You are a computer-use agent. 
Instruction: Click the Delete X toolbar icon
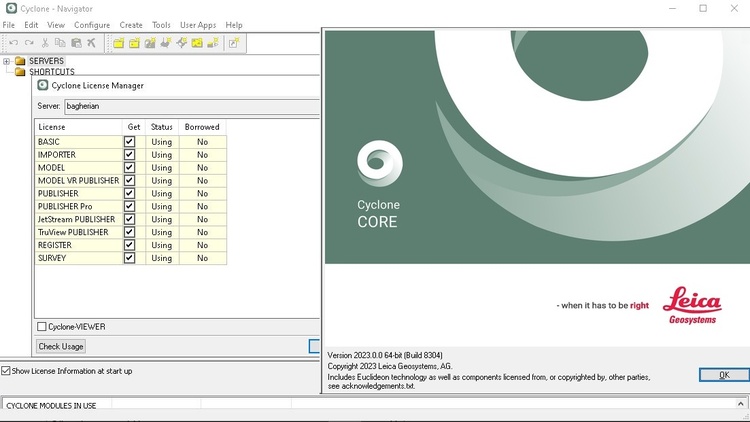coord(91,43)
